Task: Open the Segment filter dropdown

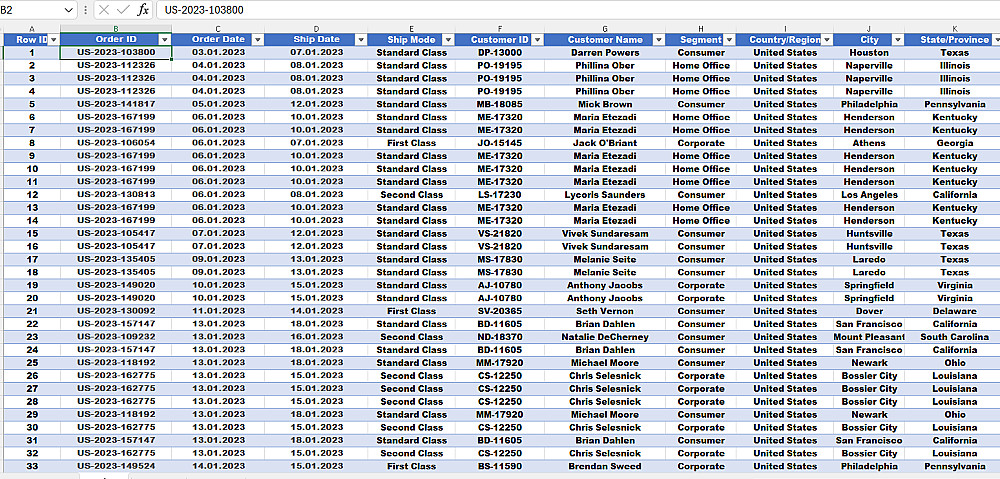Action: 730,40
